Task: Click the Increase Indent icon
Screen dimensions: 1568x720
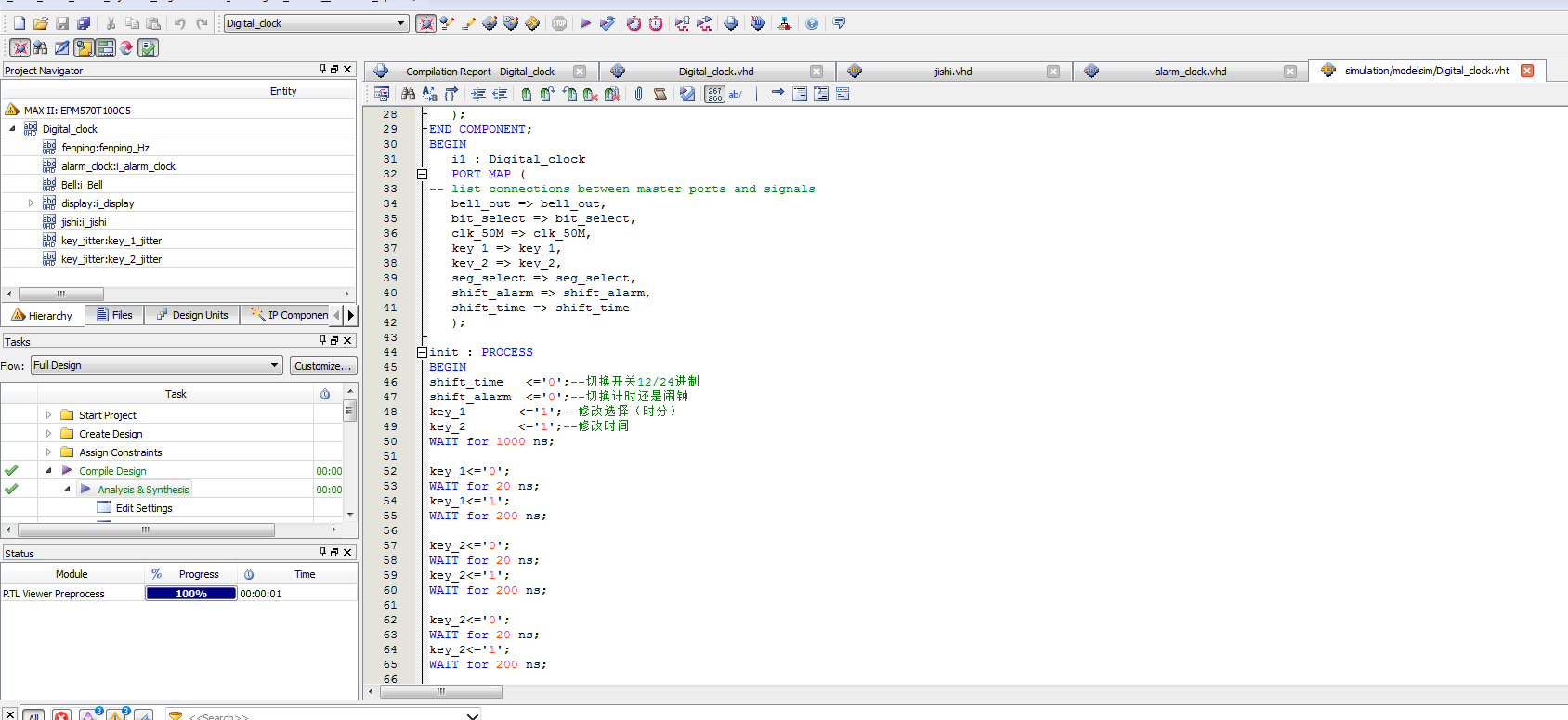Action: click(x=478, y=94)
